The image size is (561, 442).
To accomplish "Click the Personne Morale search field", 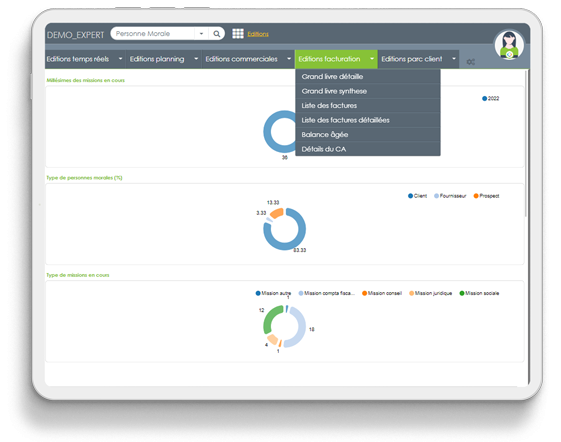I will click(x=153, y=34).
